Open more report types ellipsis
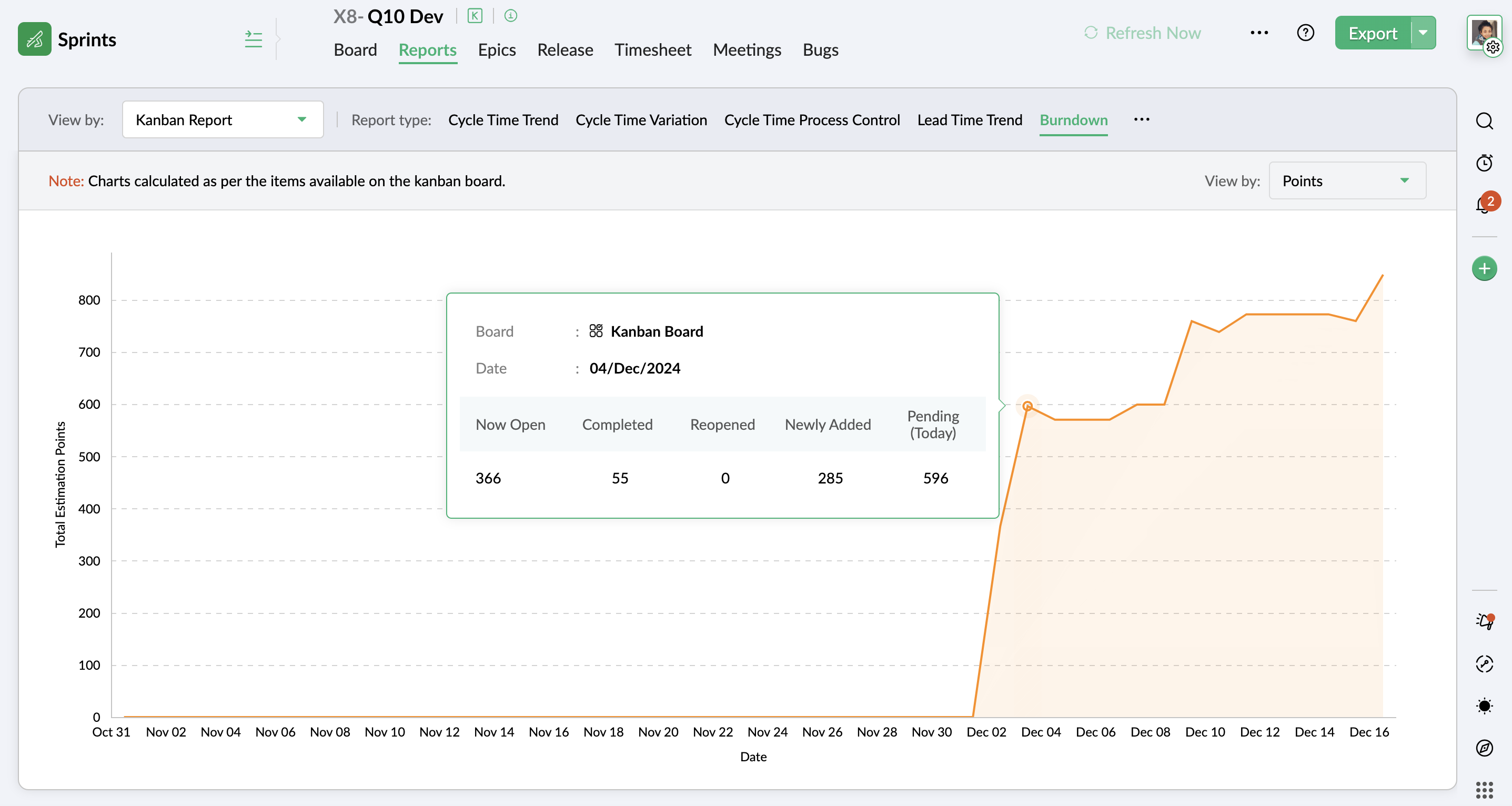 1141,120
